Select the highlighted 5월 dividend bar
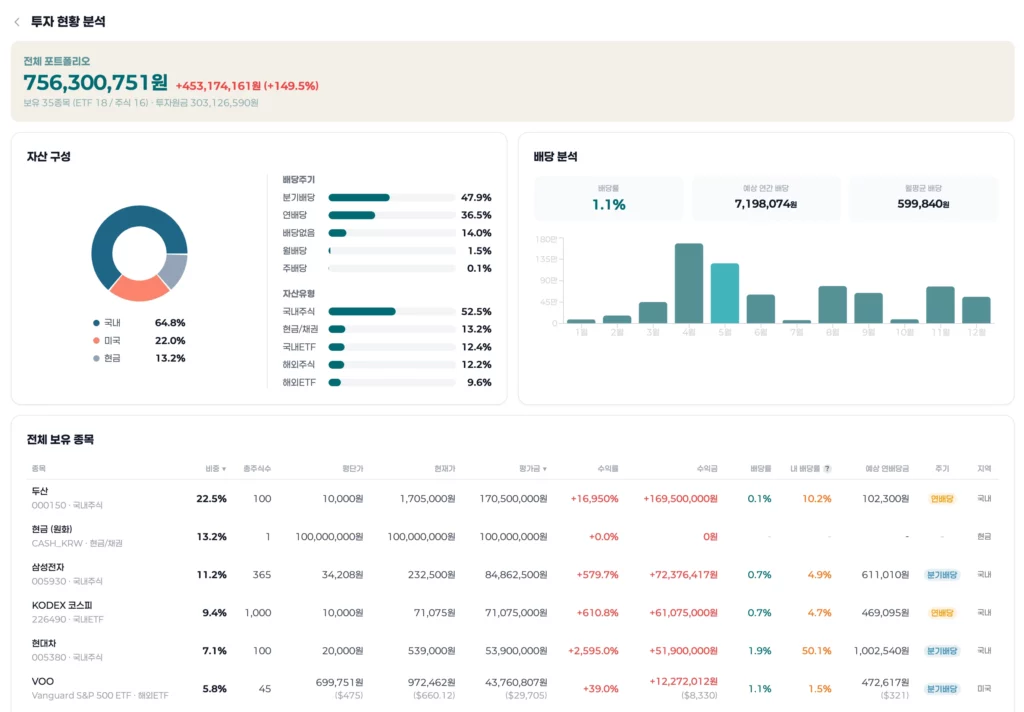1024x712 pixels. pyautogui.click(x=724, y=293)
